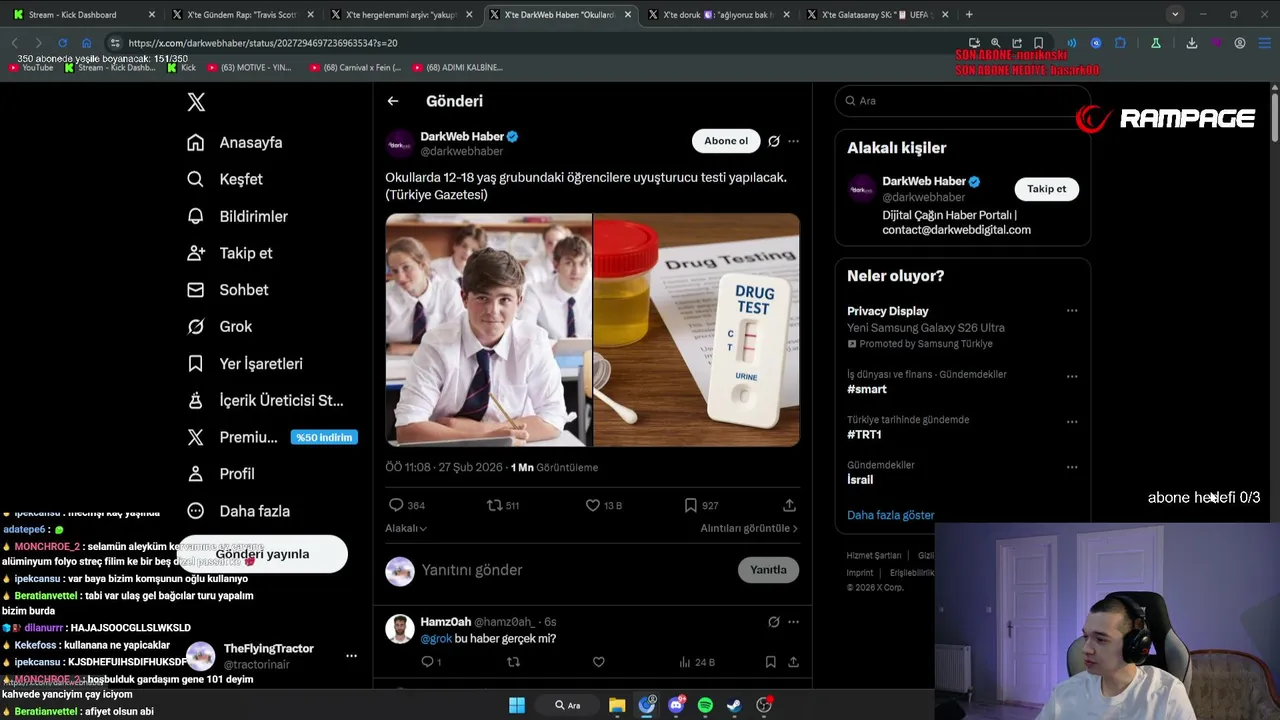Viewport: 1280px width, 720px height.
Task: Open a new browser tab
Action: coord(969,15)
